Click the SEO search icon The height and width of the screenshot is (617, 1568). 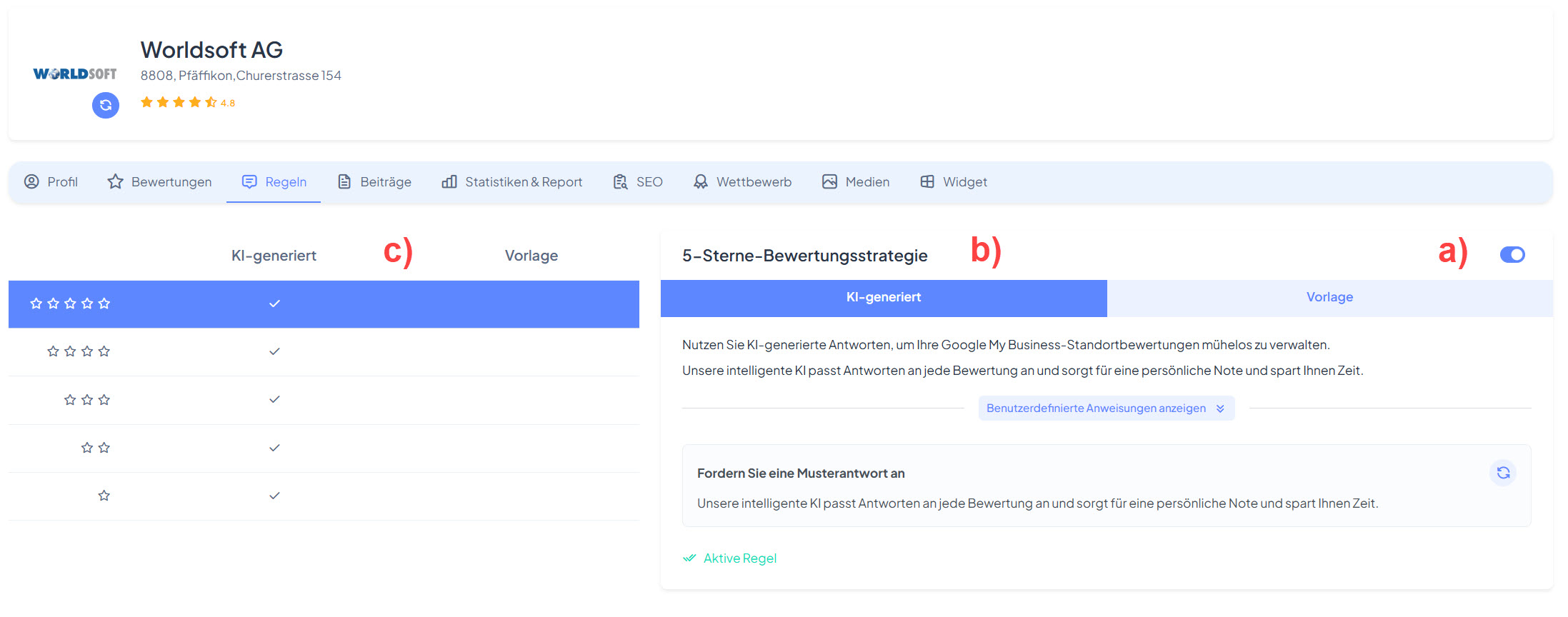(x=620, y=182)
